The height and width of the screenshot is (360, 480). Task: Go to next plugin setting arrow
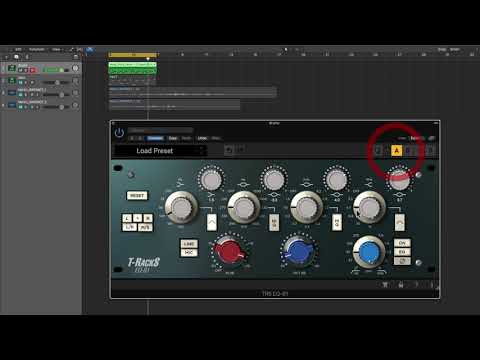point(140,138)
